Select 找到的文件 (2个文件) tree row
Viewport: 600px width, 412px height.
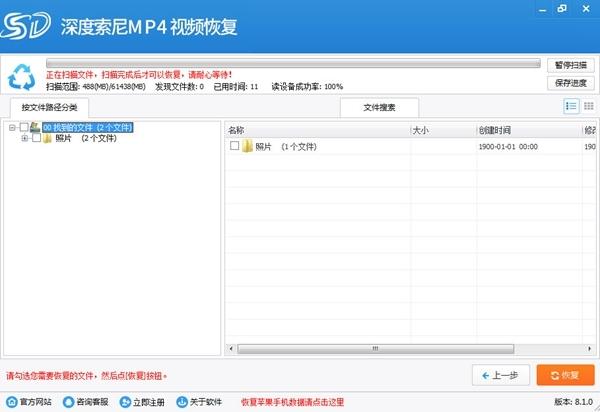pos(88,127)
